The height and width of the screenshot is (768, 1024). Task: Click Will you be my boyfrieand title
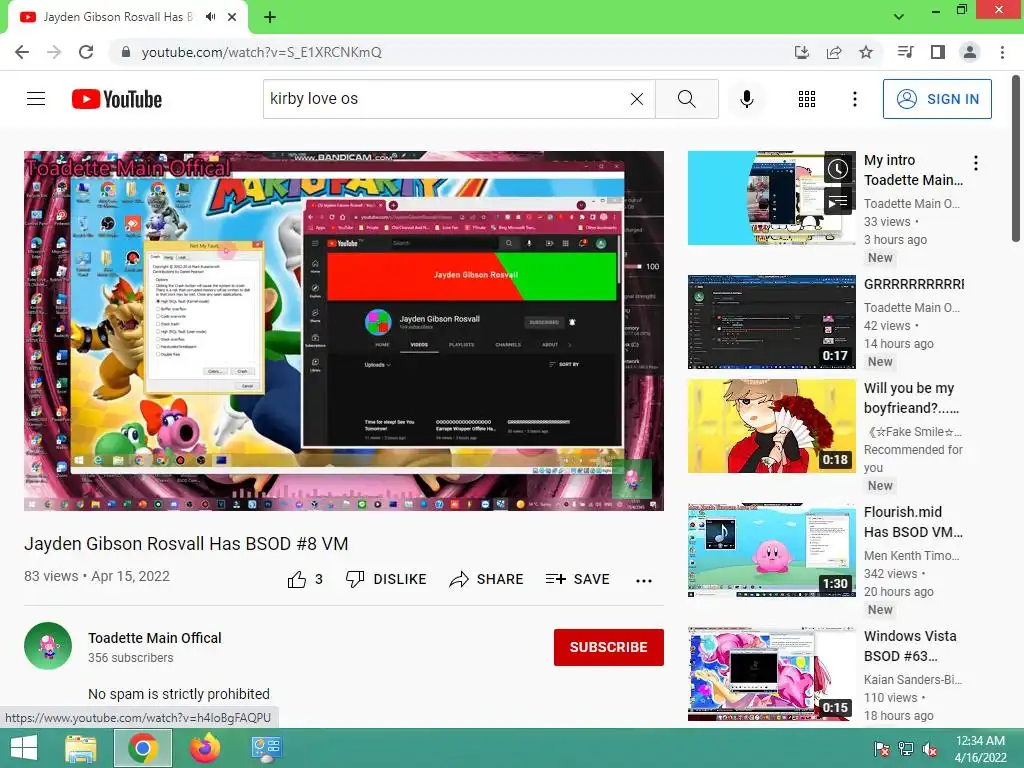point(912,398)
